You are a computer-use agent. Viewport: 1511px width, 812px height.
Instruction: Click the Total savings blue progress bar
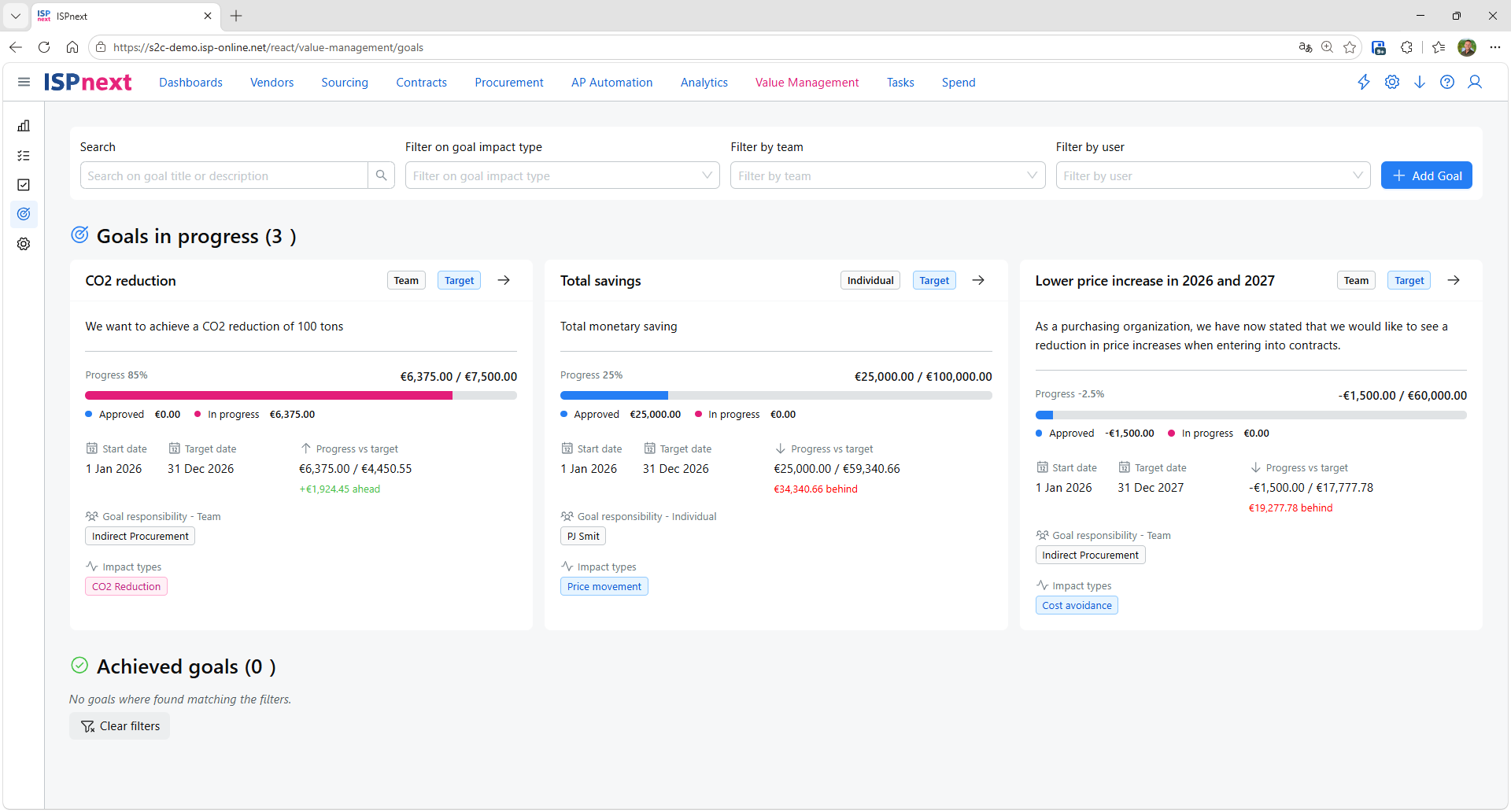click(x=614, y=395)
